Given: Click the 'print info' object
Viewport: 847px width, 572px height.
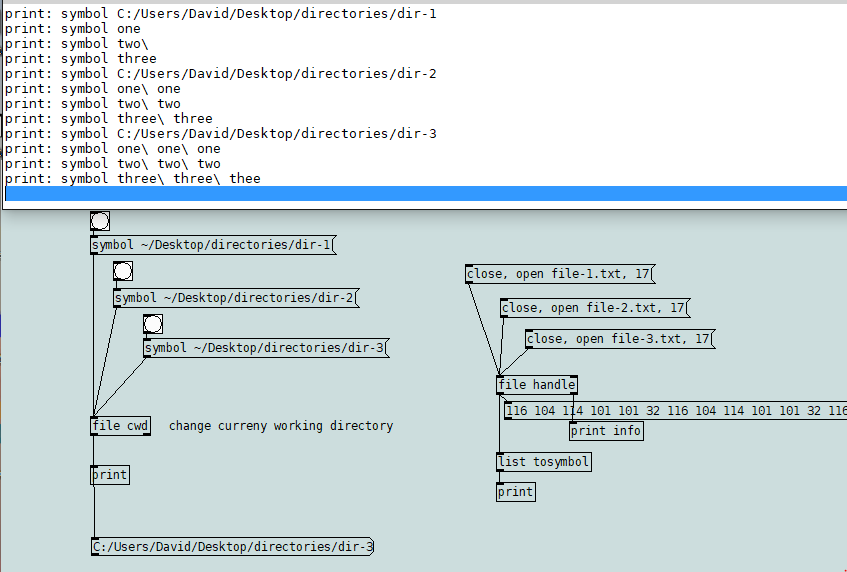Looking at the screenshot, I should [606, 431].
